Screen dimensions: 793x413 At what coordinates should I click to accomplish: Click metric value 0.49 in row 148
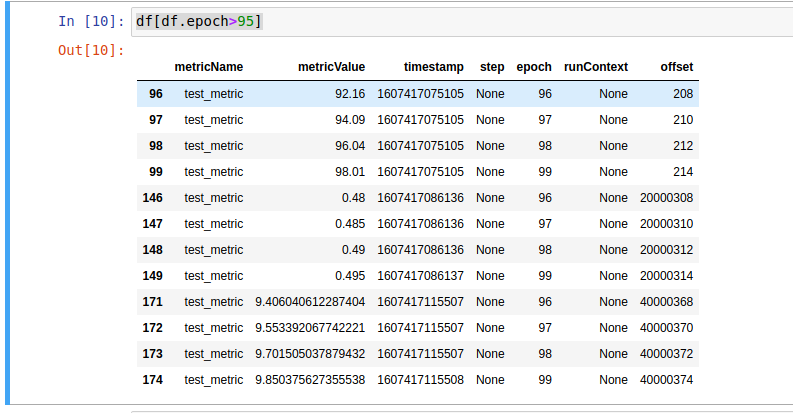(x=354, y=250)
